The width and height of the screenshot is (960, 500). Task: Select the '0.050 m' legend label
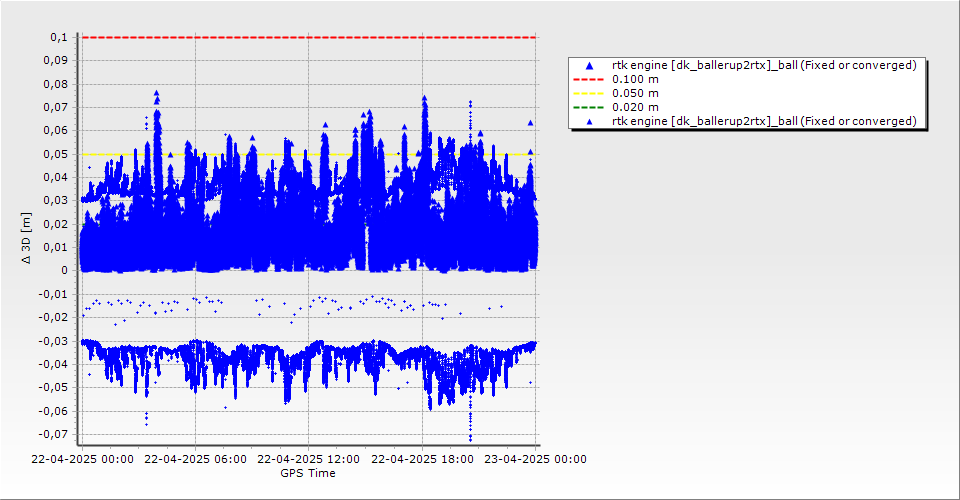click(636, 94)
